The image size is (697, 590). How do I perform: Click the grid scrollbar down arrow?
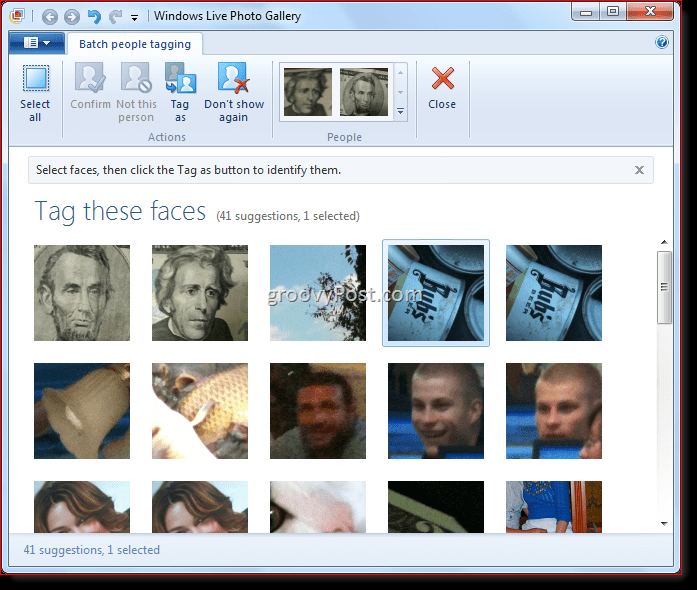(x=664, y=523)
